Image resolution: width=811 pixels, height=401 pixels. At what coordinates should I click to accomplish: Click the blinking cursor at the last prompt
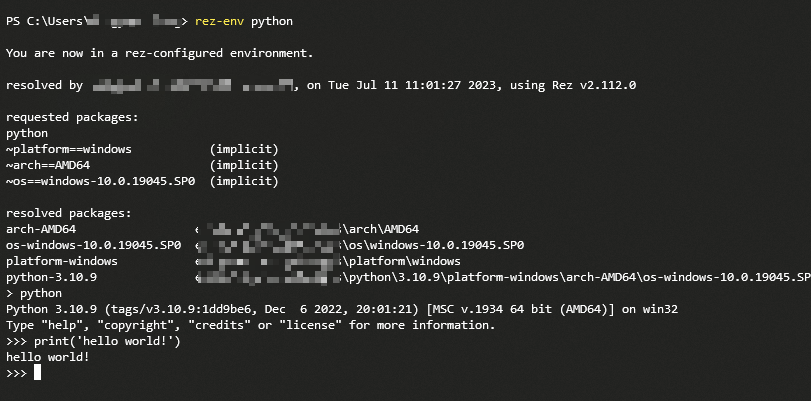pyautogui.click(x=37, y=373)
